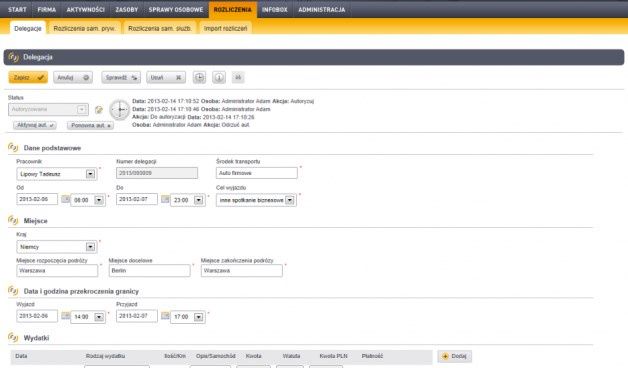
Task: Click the Waluta column header
Action: [x=291, y=356]
